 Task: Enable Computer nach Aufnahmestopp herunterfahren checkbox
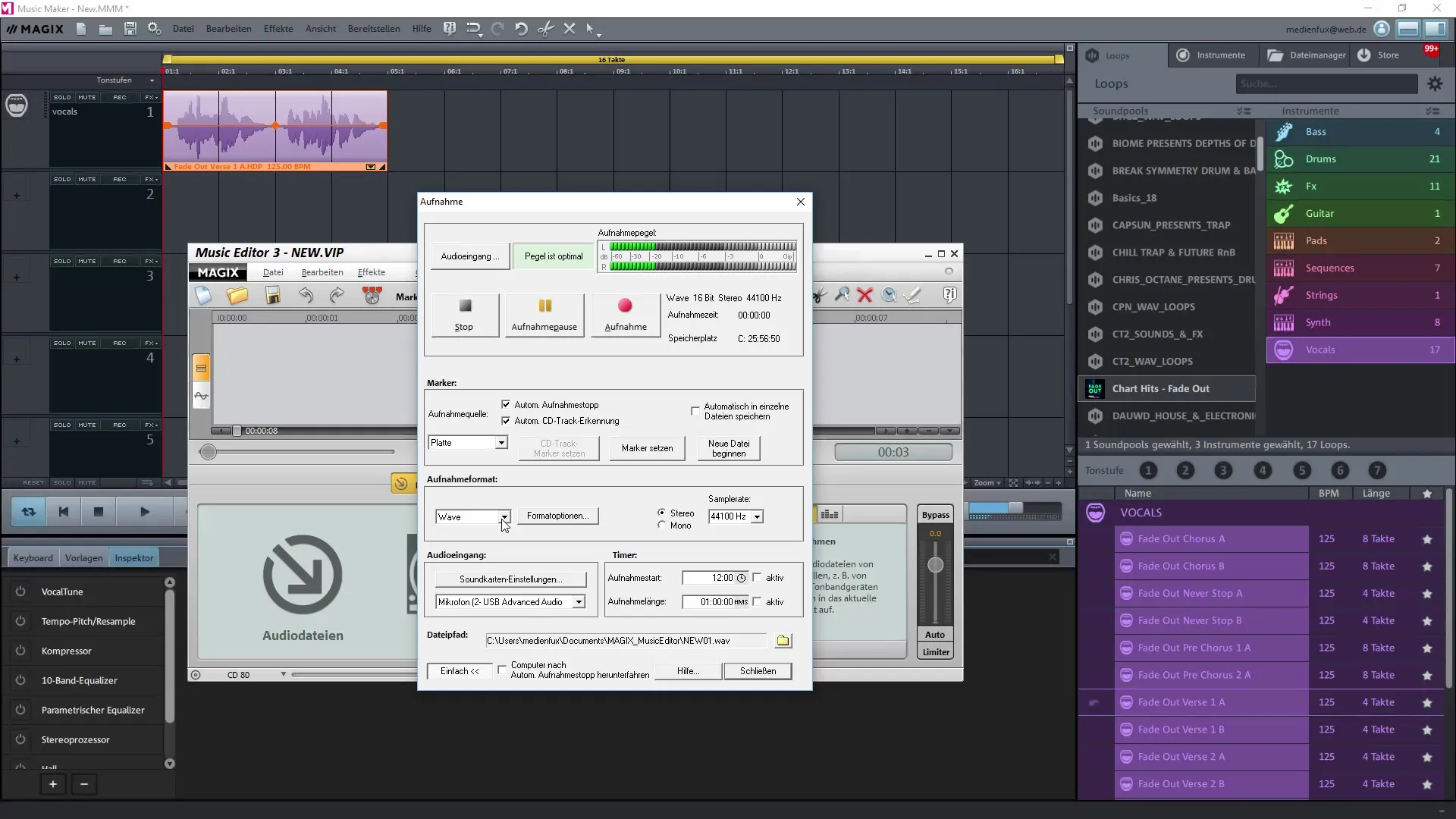502,670
